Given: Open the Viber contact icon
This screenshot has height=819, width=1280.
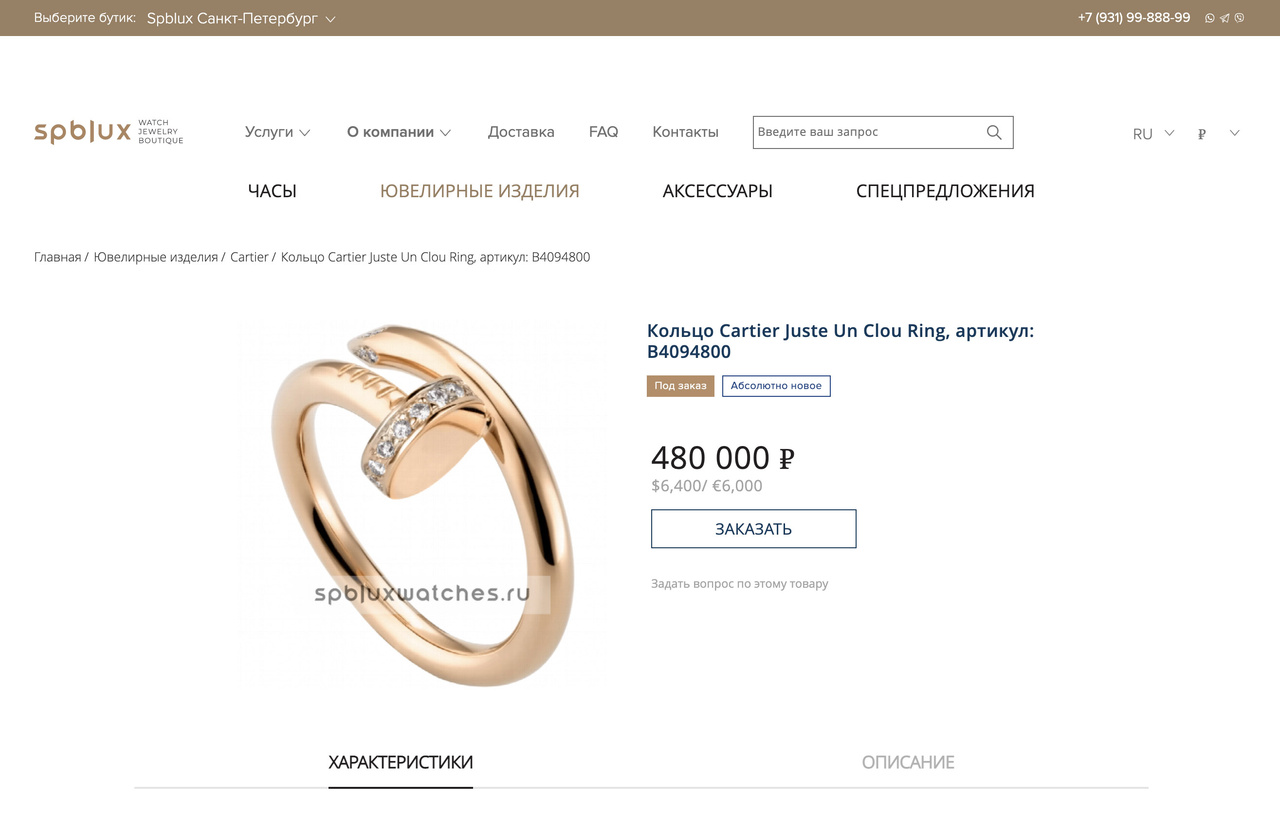Looking at the screenshot, I should [x=1240, y=18].
